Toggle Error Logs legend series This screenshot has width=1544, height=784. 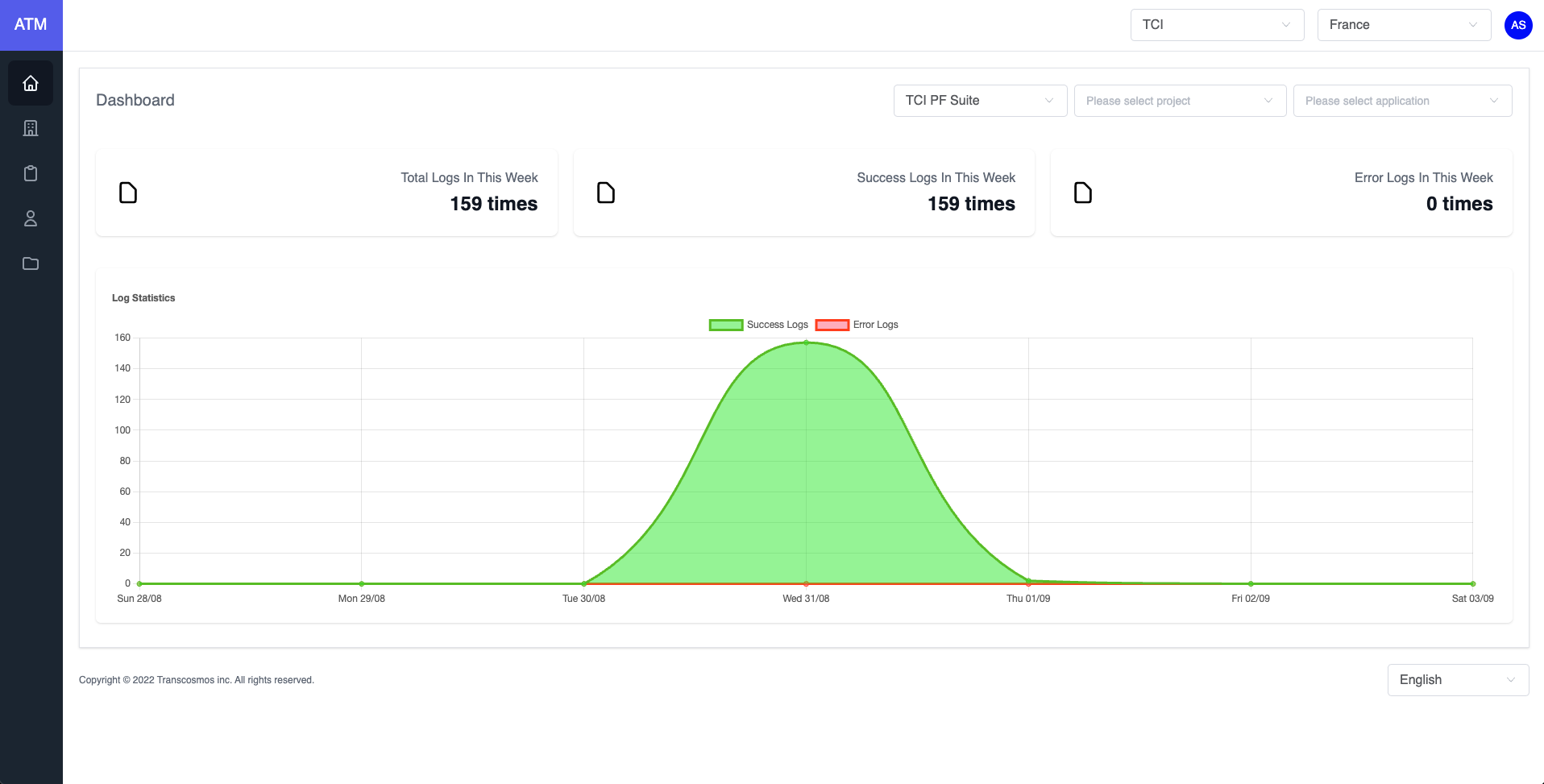[x=857, y=325]
